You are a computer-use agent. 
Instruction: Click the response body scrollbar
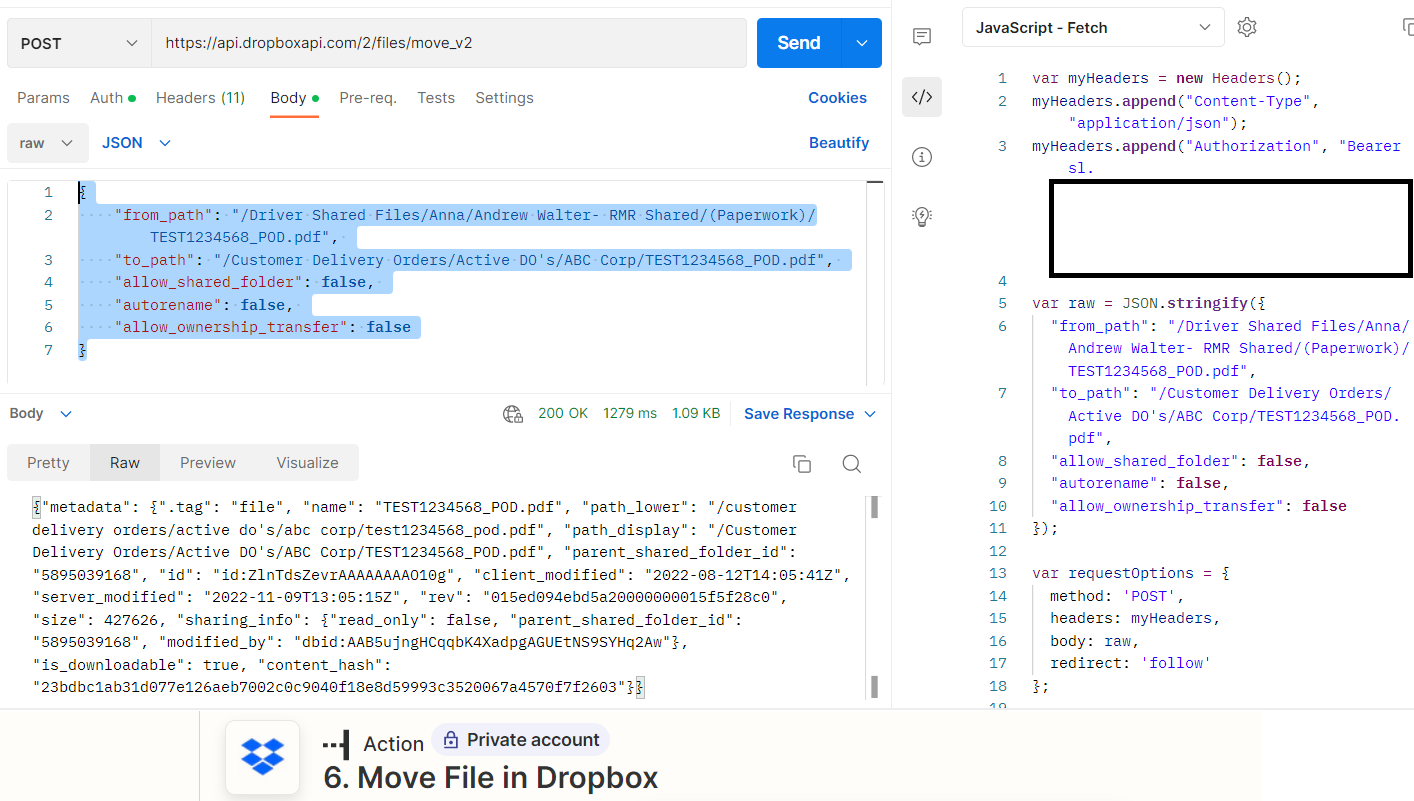[874, 597]
